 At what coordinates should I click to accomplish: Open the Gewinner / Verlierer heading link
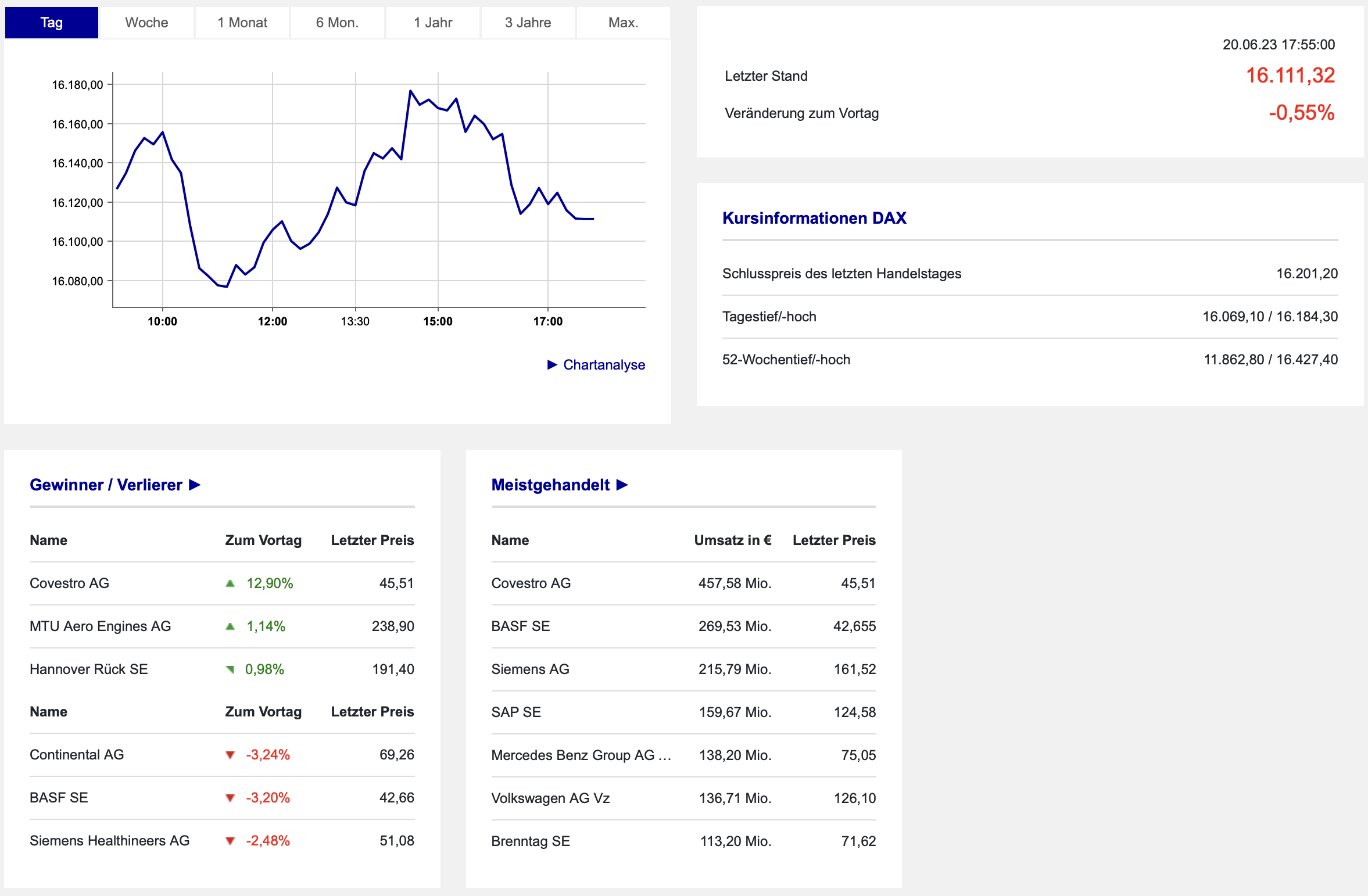click(x=106, y=485)
